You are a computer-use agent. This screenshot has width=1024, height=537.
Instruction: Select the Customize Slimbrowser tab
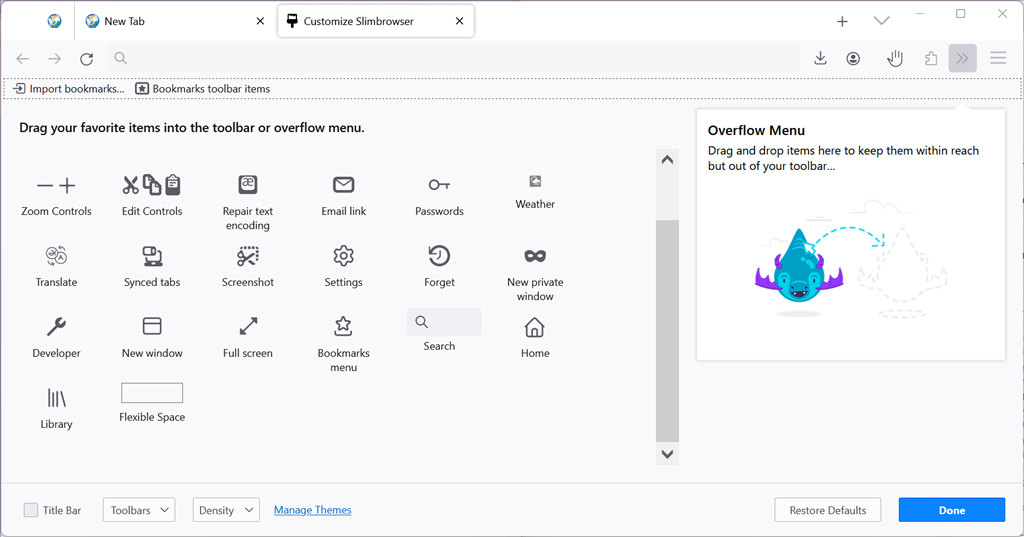(376, 21)
